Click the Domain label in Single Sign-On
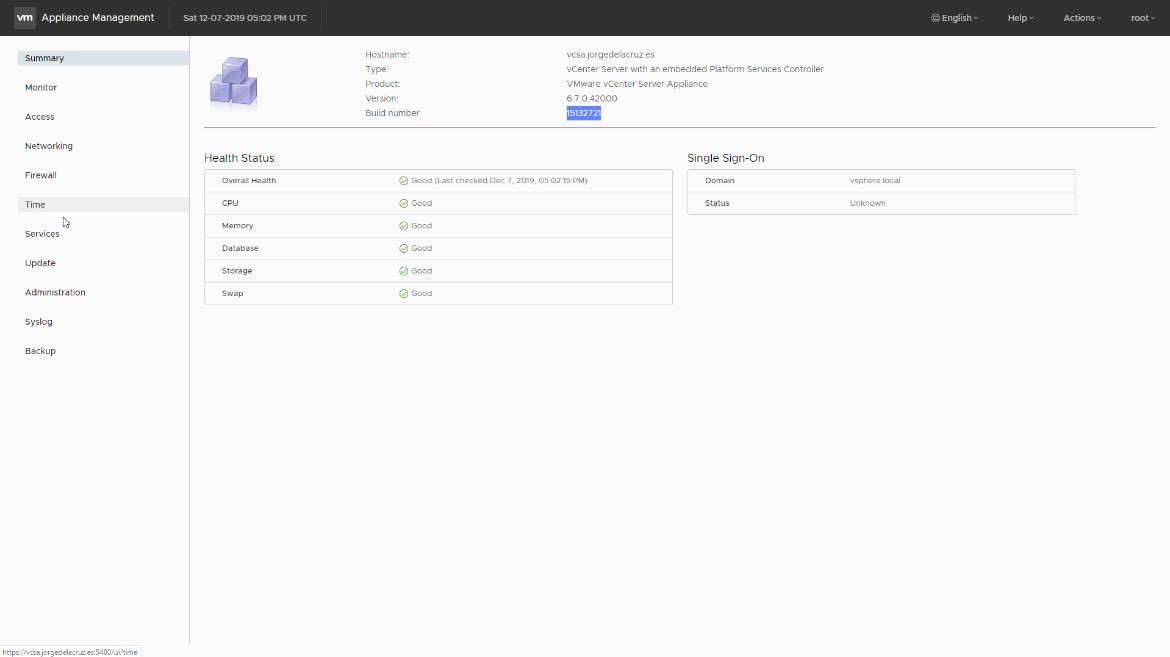1170x657 pixels. [719, 181]
